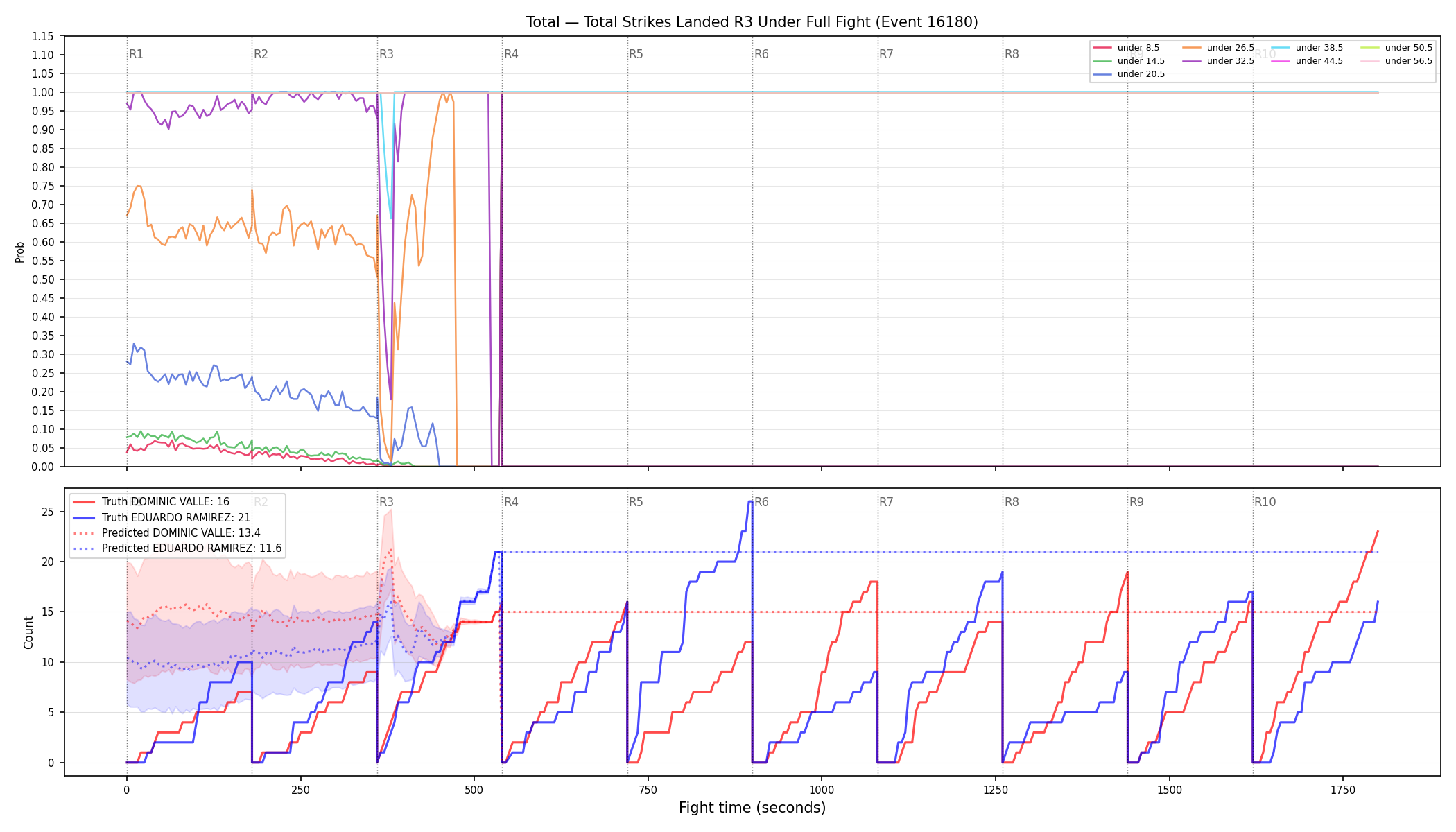Click the 1000 tick on the time axis
The width and height of the screenshot is (1456, 832).
[x=822, y=790]
